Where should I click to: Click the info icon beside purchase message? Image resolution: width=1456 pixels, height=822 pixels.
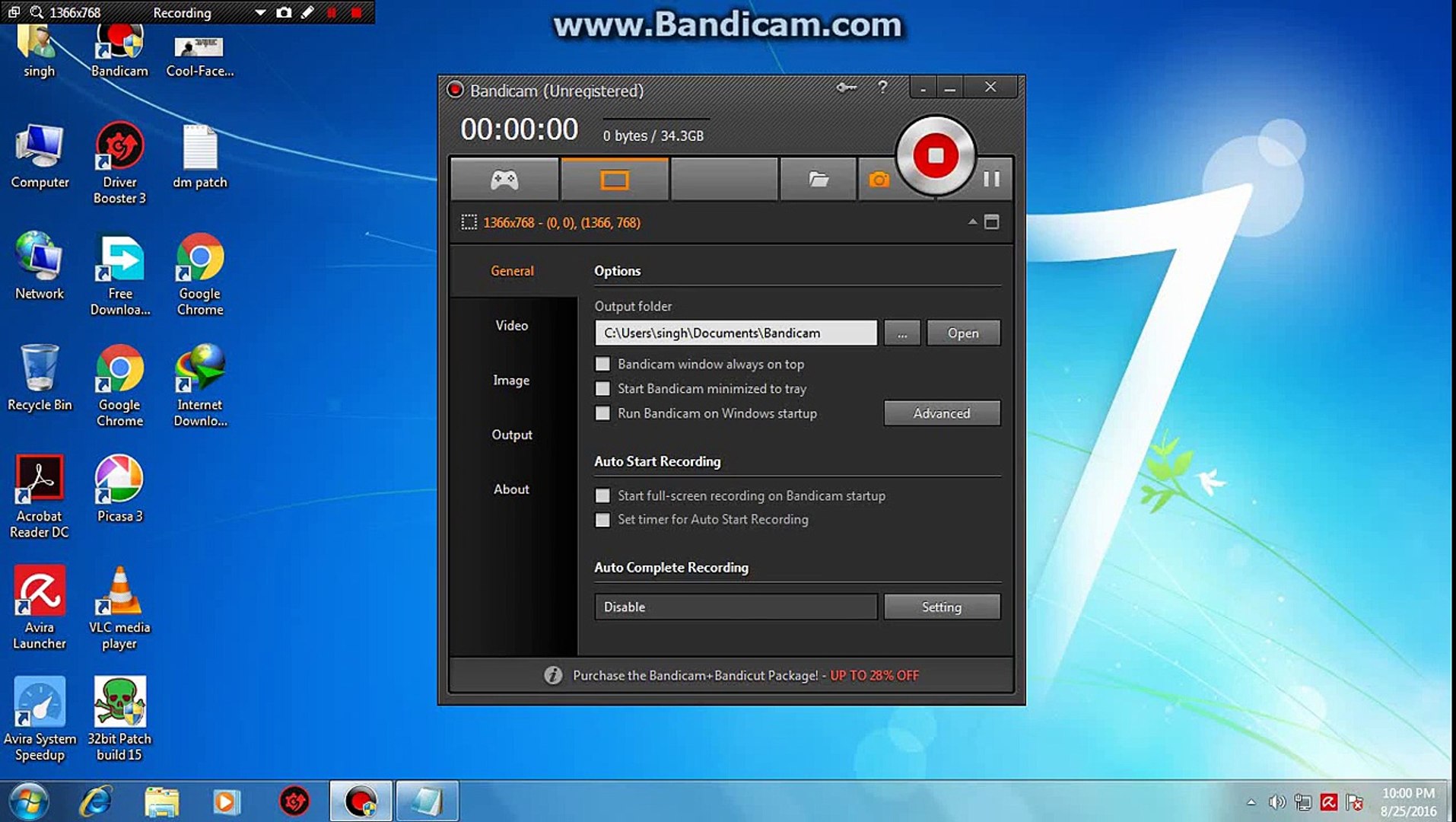point(553,675)
